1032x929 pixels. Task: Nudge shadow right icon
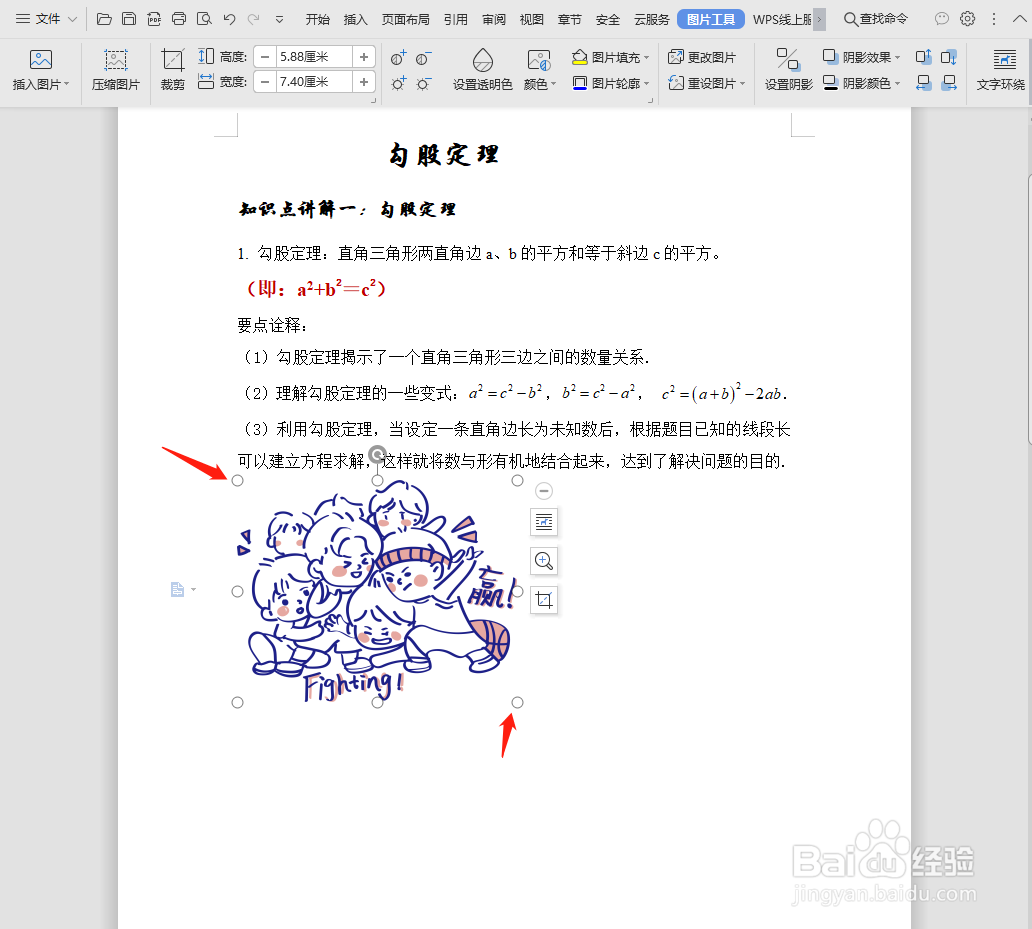point(949,83)
